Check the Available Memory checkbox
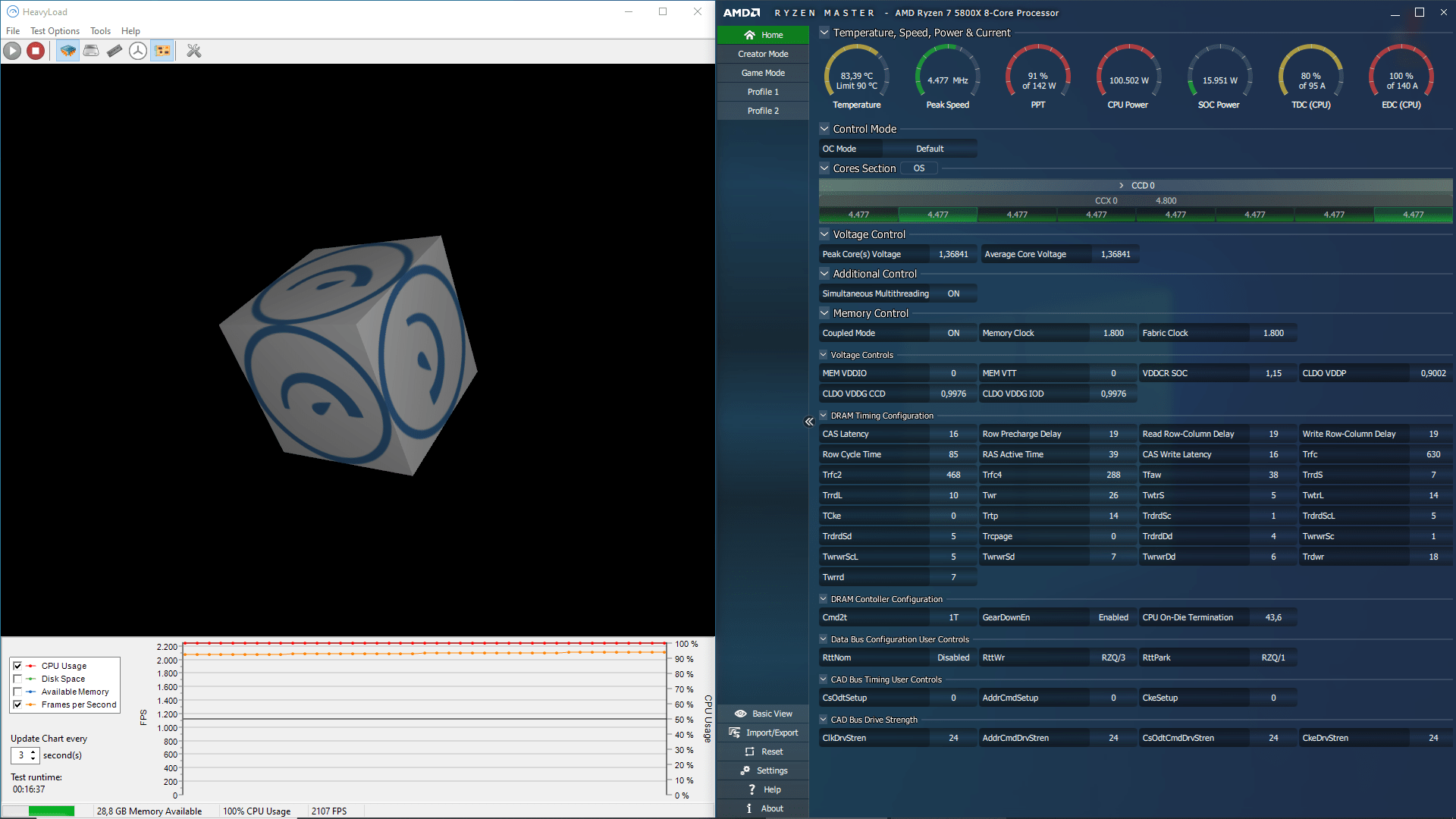 [x=17, y=692]
